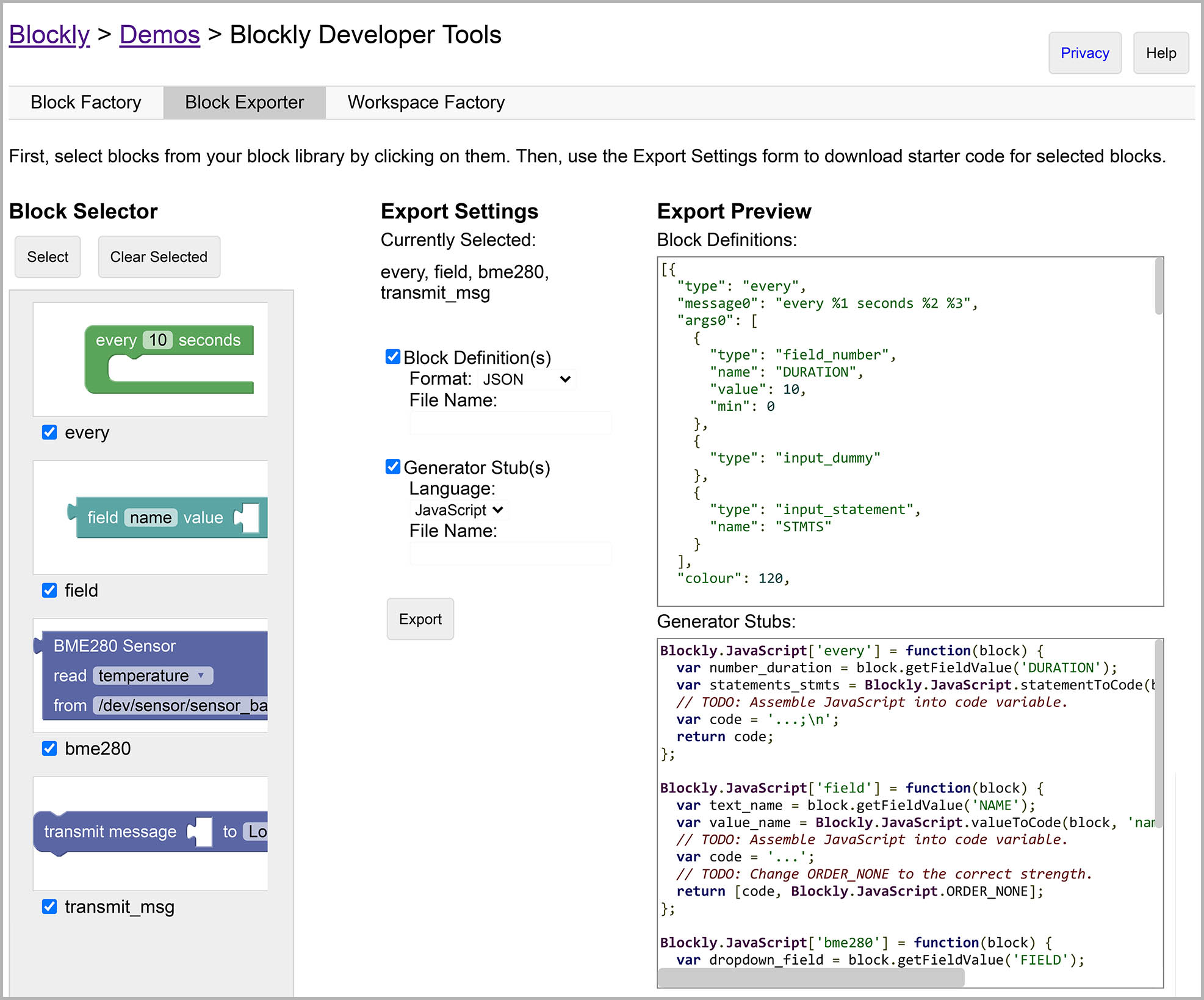Open the JSON format dropdown
Screen dimensions: 1204x1000
(526, 379)
